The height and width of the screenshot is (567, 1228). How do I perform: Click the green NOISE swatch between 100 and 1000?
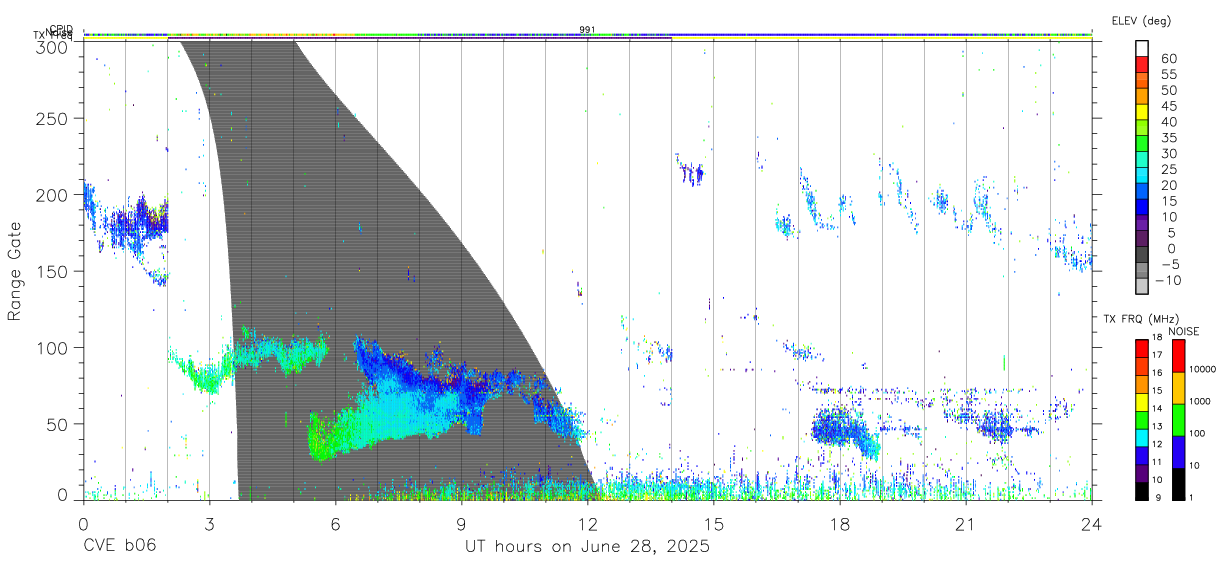[x=1177, y=419]
